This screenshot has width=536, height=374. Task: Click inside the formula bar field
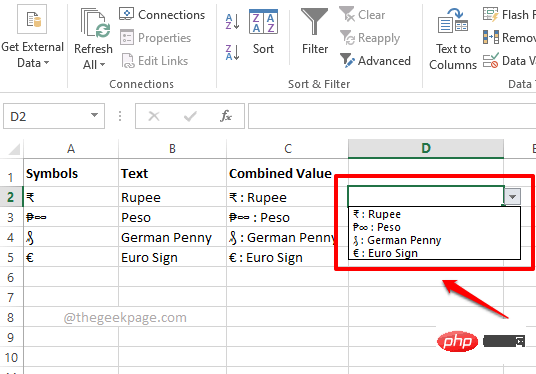[392, 116]
